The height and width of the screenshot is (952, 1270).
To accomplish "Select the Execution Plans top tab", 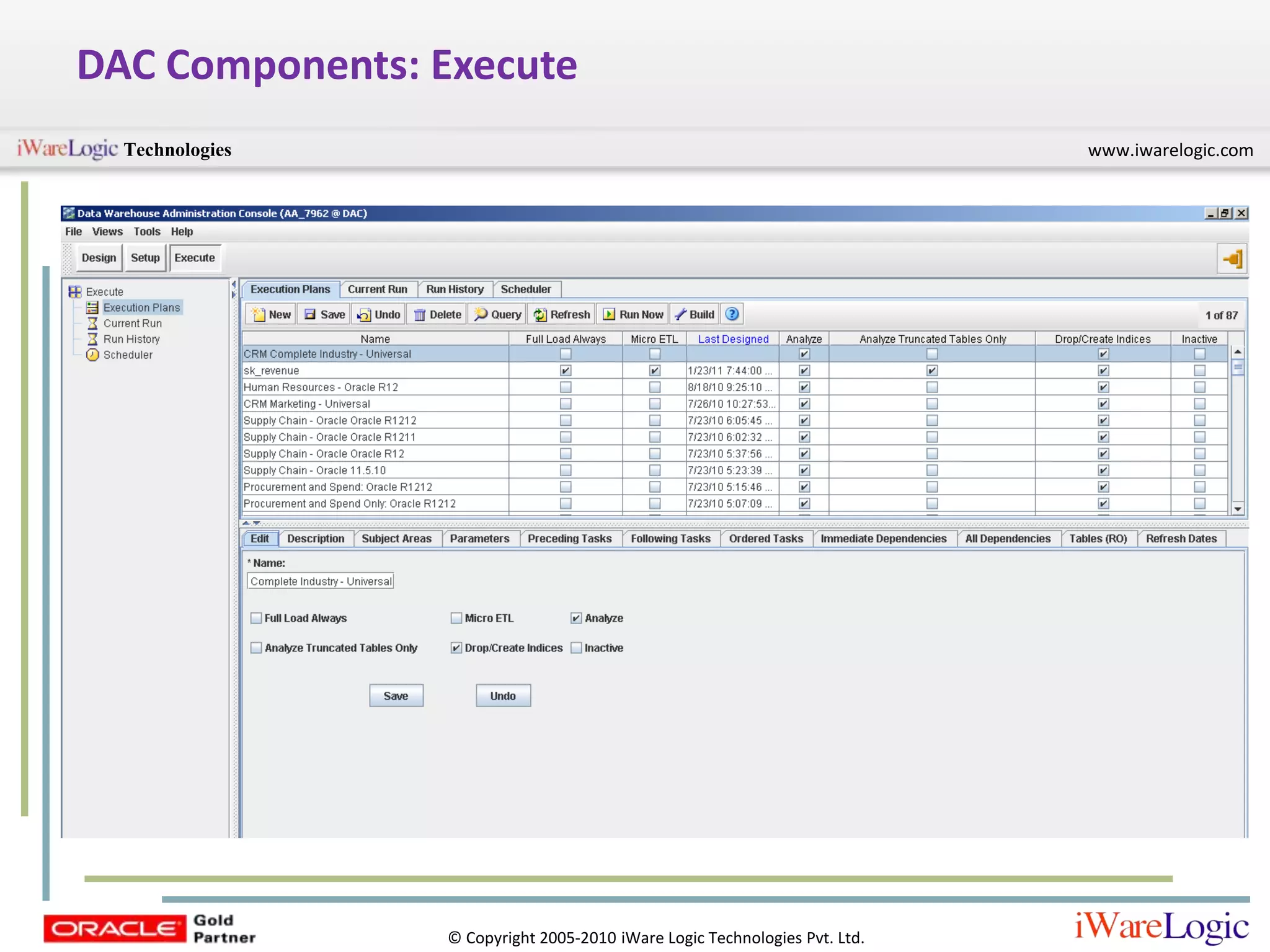I will [x=290, y=289].
